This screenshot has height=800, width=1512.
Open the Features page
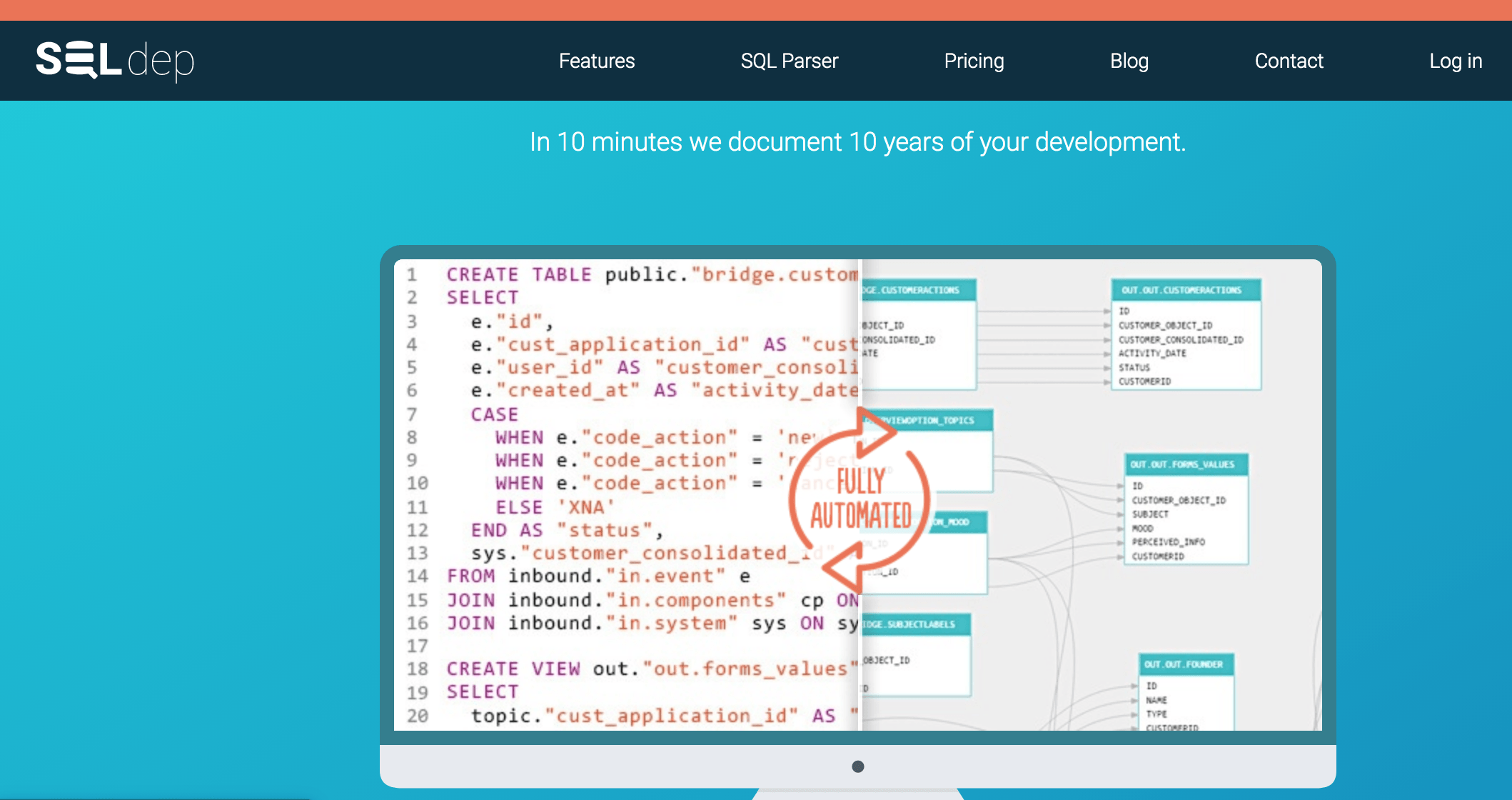[x=597, y=61]
